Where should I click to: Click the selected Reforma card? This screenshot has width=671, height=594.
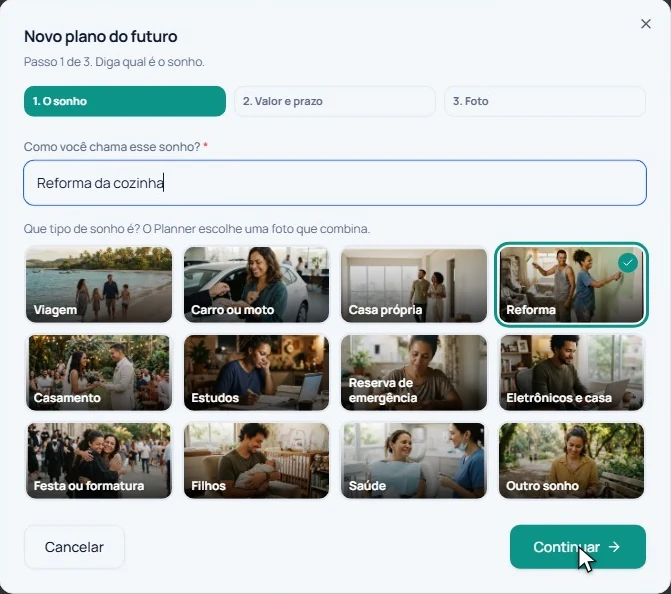[571, 285]
